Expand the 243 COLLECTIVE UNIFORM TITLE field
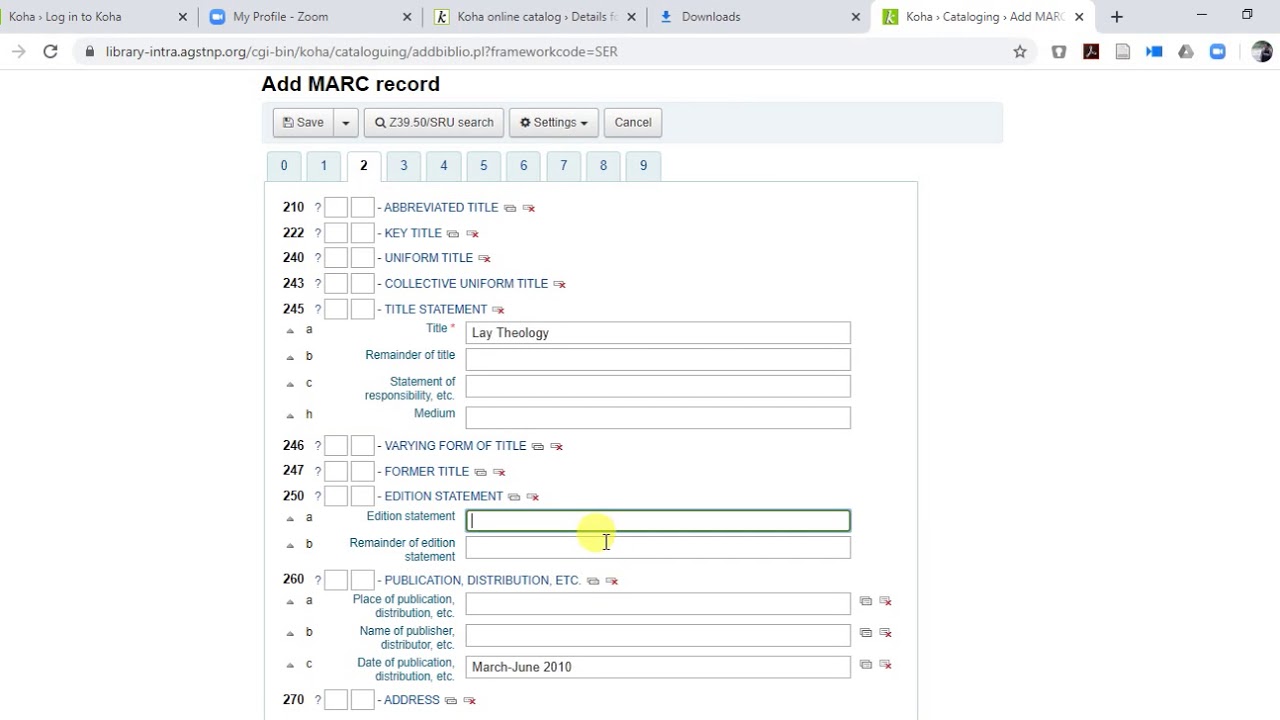This screenshot has width=1280, height=720. pos(466,284)
